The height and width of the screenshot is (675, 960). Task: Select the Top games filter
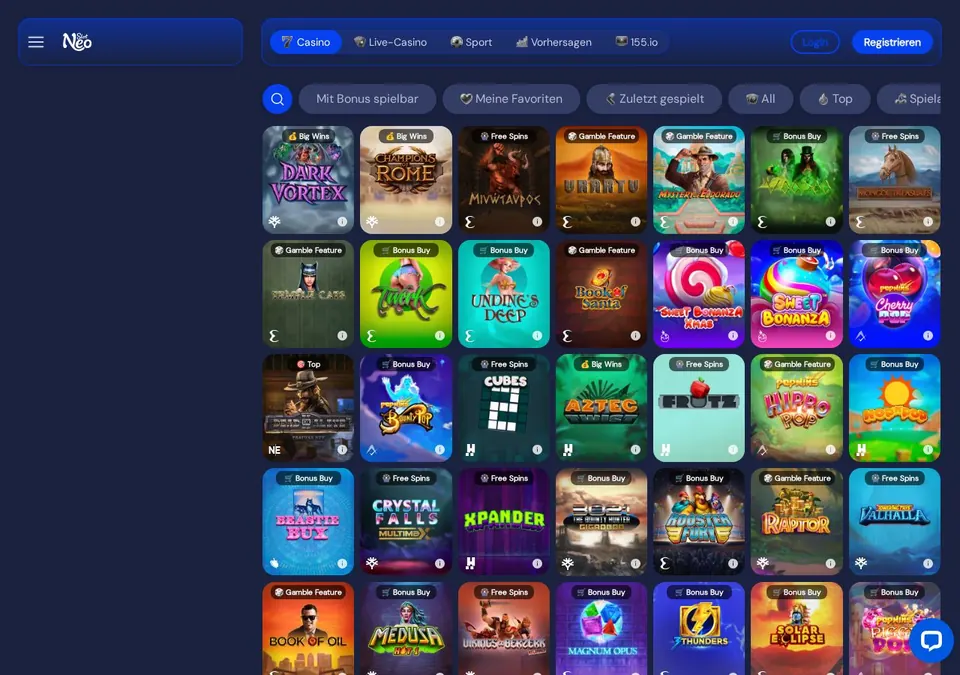[x=835, y=99]
